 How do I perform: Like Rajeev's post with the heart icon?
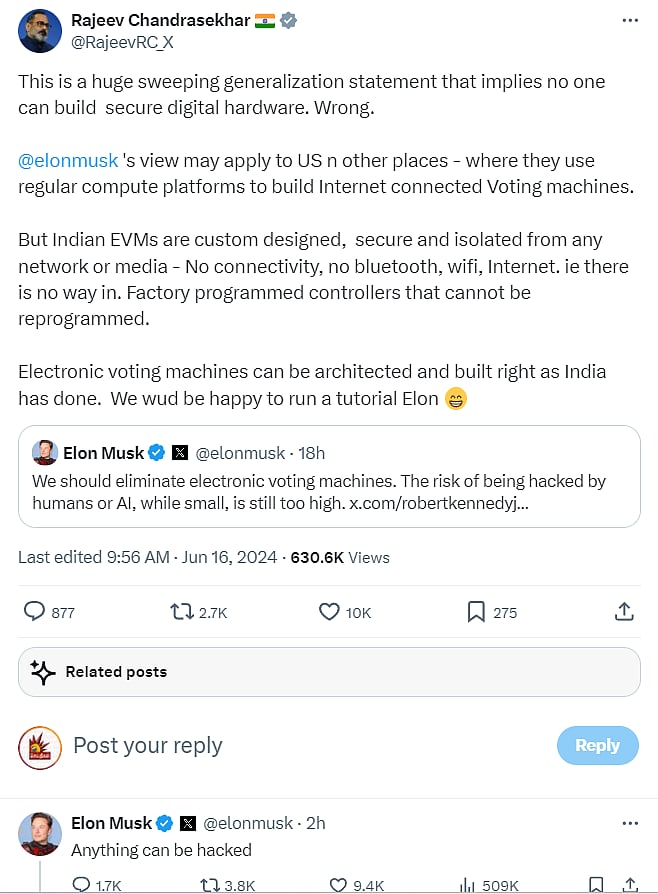328,611
